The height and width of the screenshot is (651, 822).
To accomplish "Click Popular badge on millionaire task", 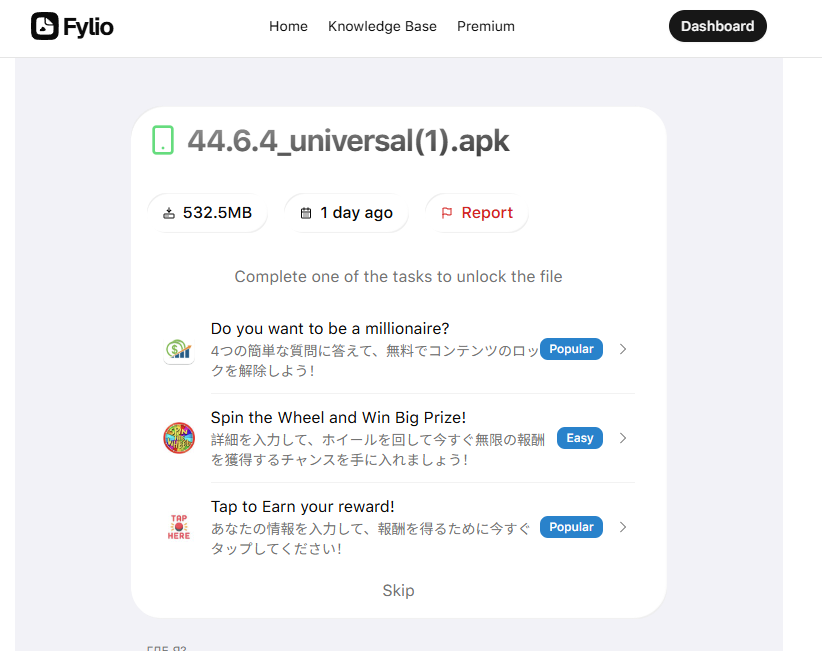I will tap(571, 349).
